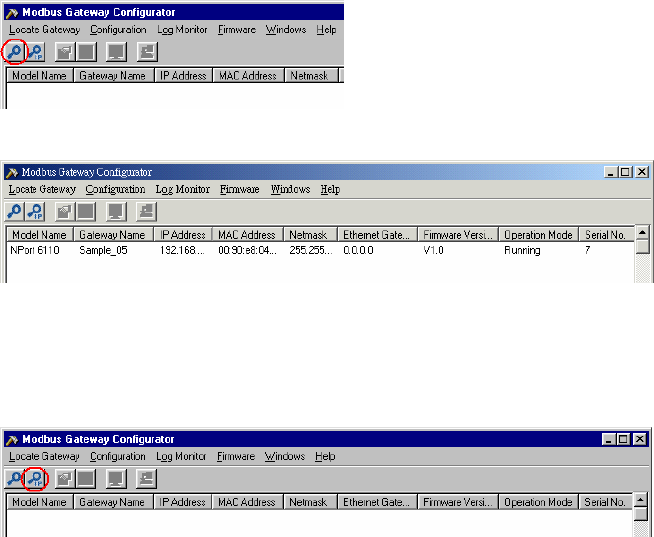Click broadcast search magnifier icon in bottom window

pyautogui.click(x=14, y=479)
